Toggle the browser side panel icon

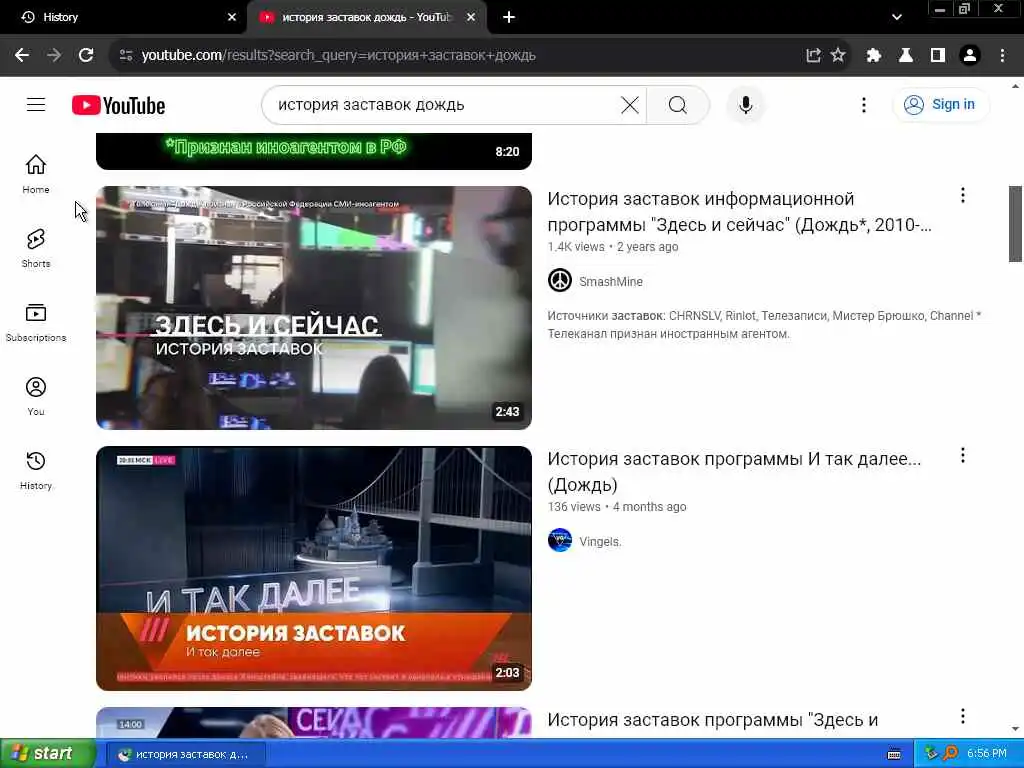(938, 55)
